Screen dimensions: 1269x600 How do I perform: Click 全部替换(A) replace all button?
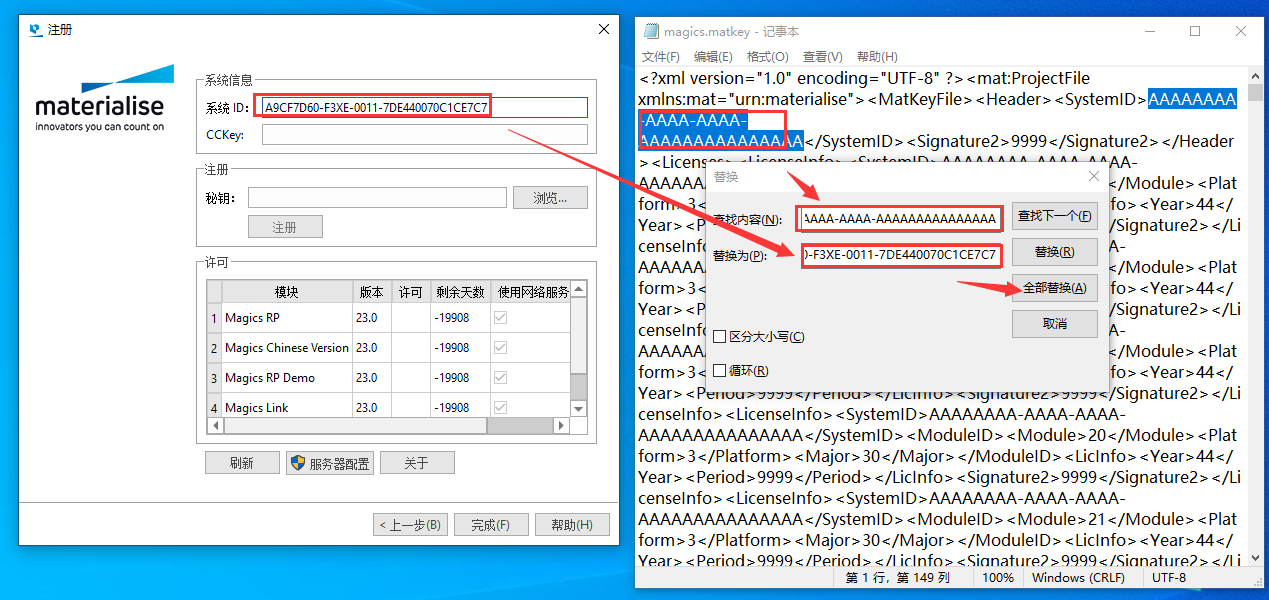[1055, 288]
